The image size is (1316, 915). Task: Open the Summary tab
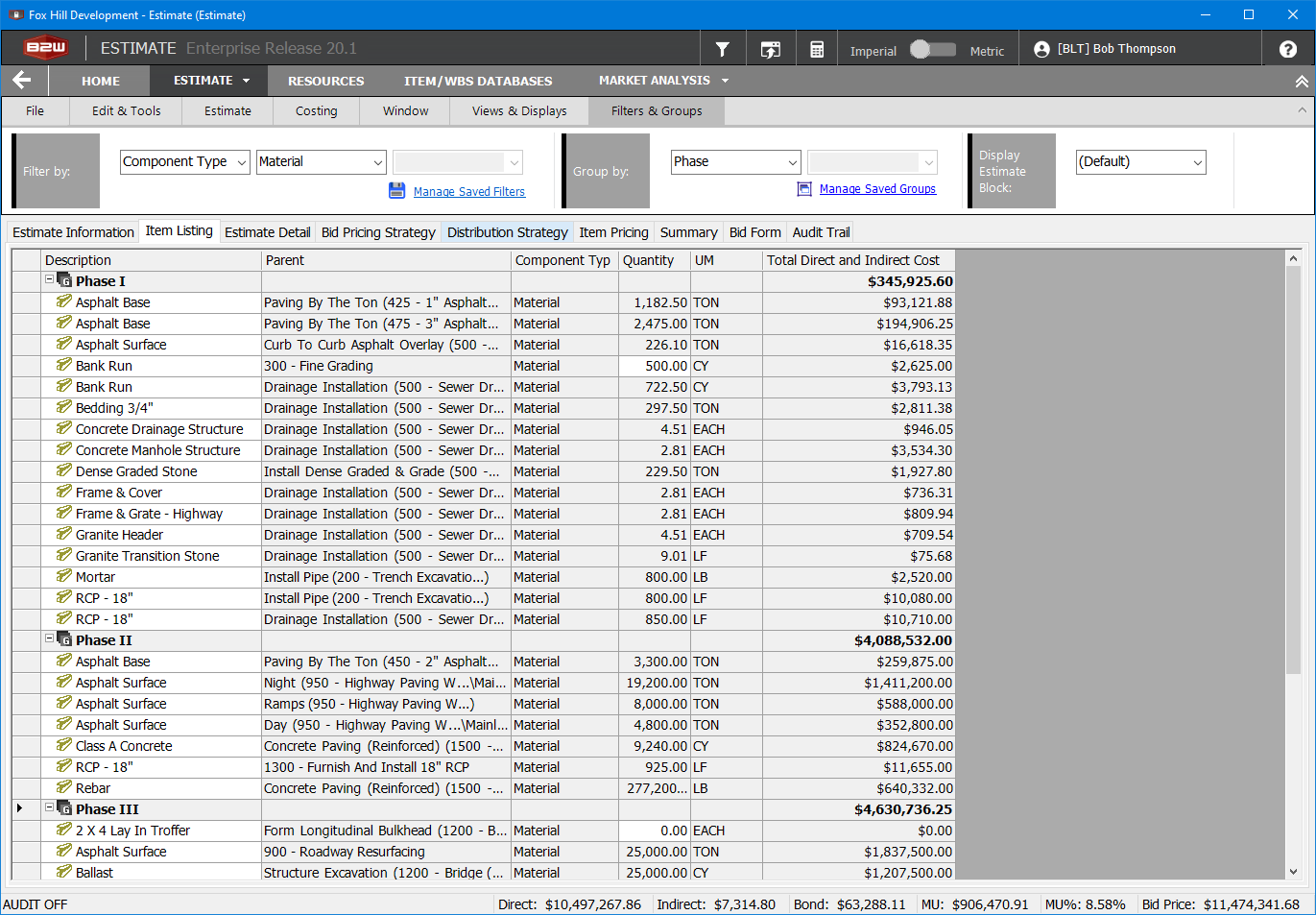coord(688,232)
